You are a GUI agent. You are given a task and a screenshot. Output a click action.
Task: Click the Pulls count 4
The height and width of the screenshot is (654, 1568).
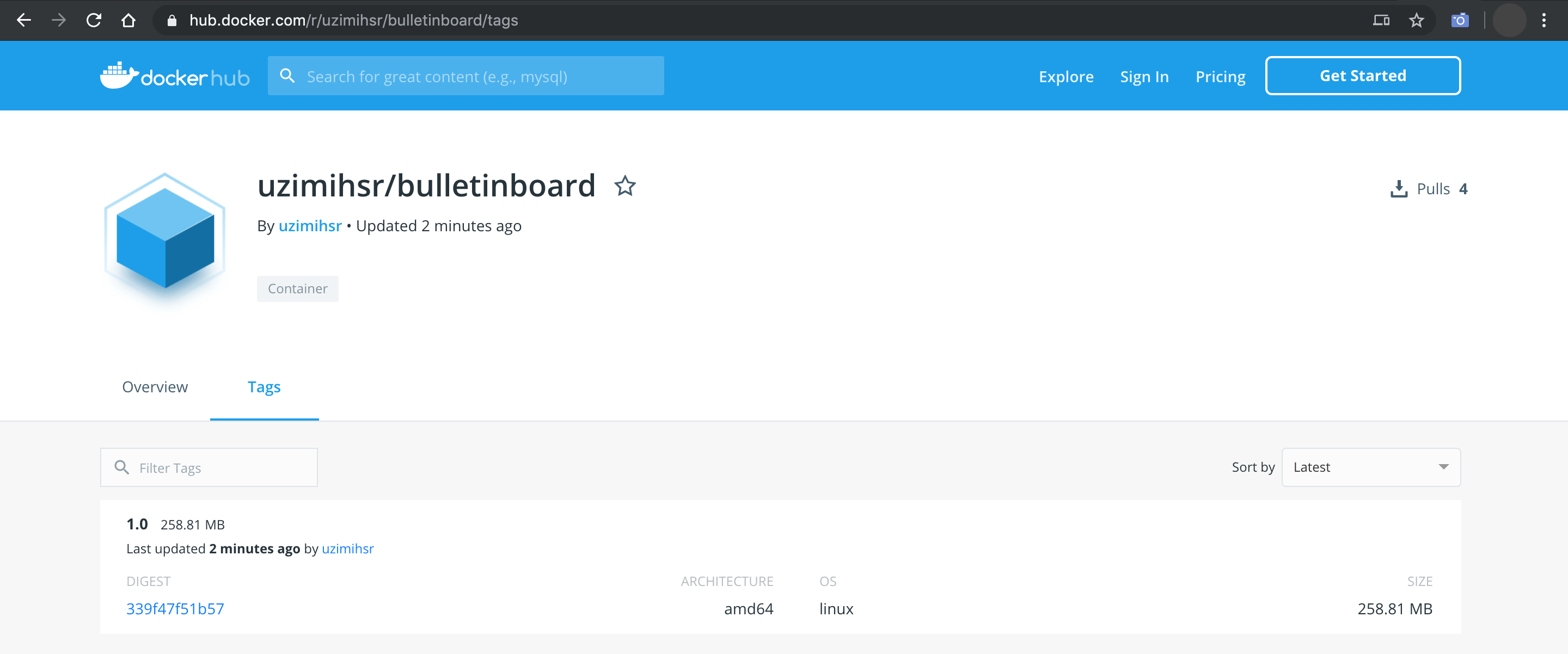point(1463,189)
